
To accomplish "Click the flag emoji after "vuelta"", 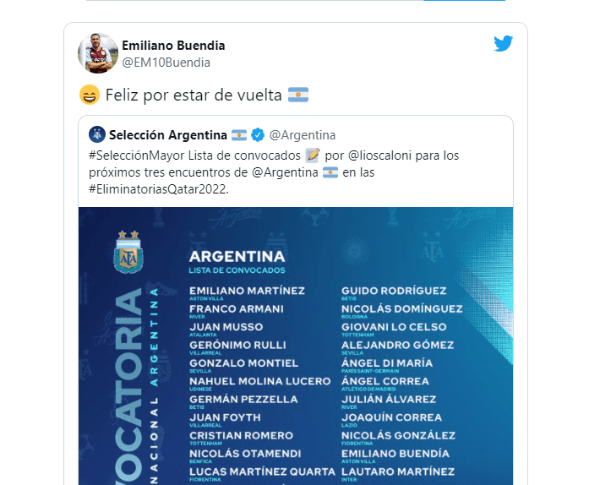I will click(x=298, y=95).
